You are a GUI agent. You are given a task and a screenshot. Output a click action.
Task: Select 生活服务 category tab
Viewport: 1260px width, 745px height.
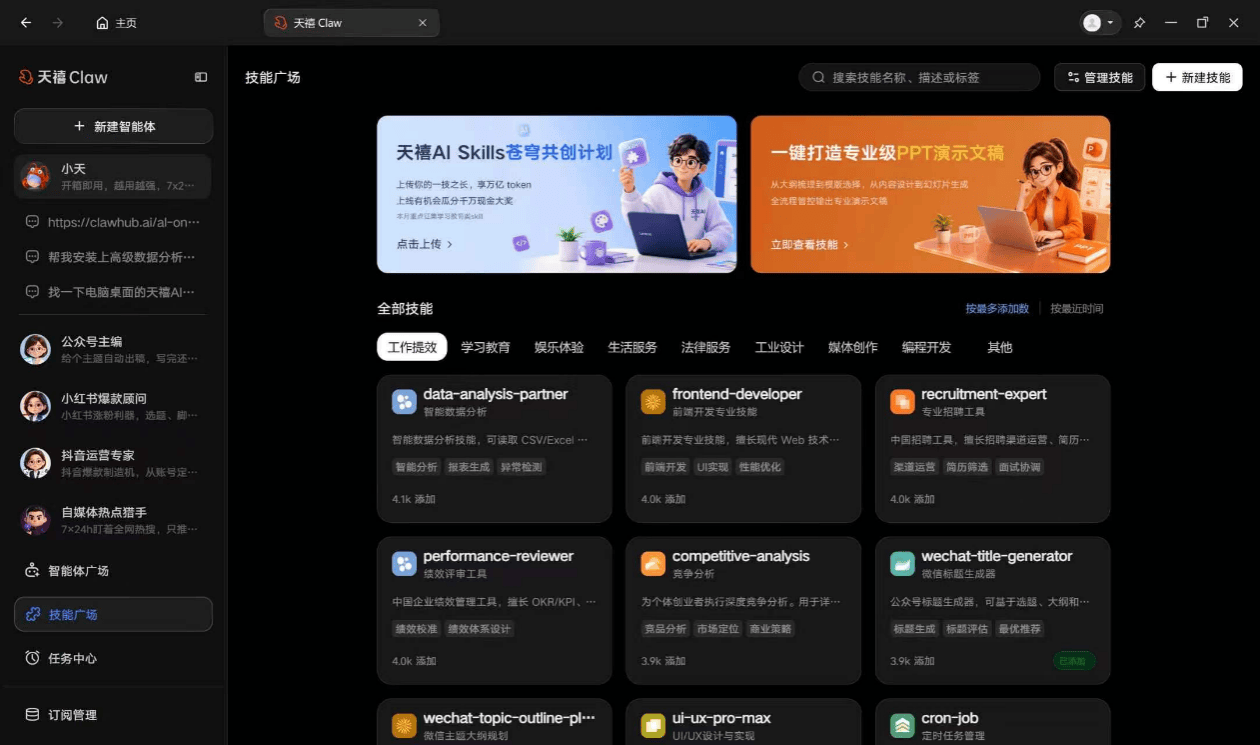pos(632,347)
